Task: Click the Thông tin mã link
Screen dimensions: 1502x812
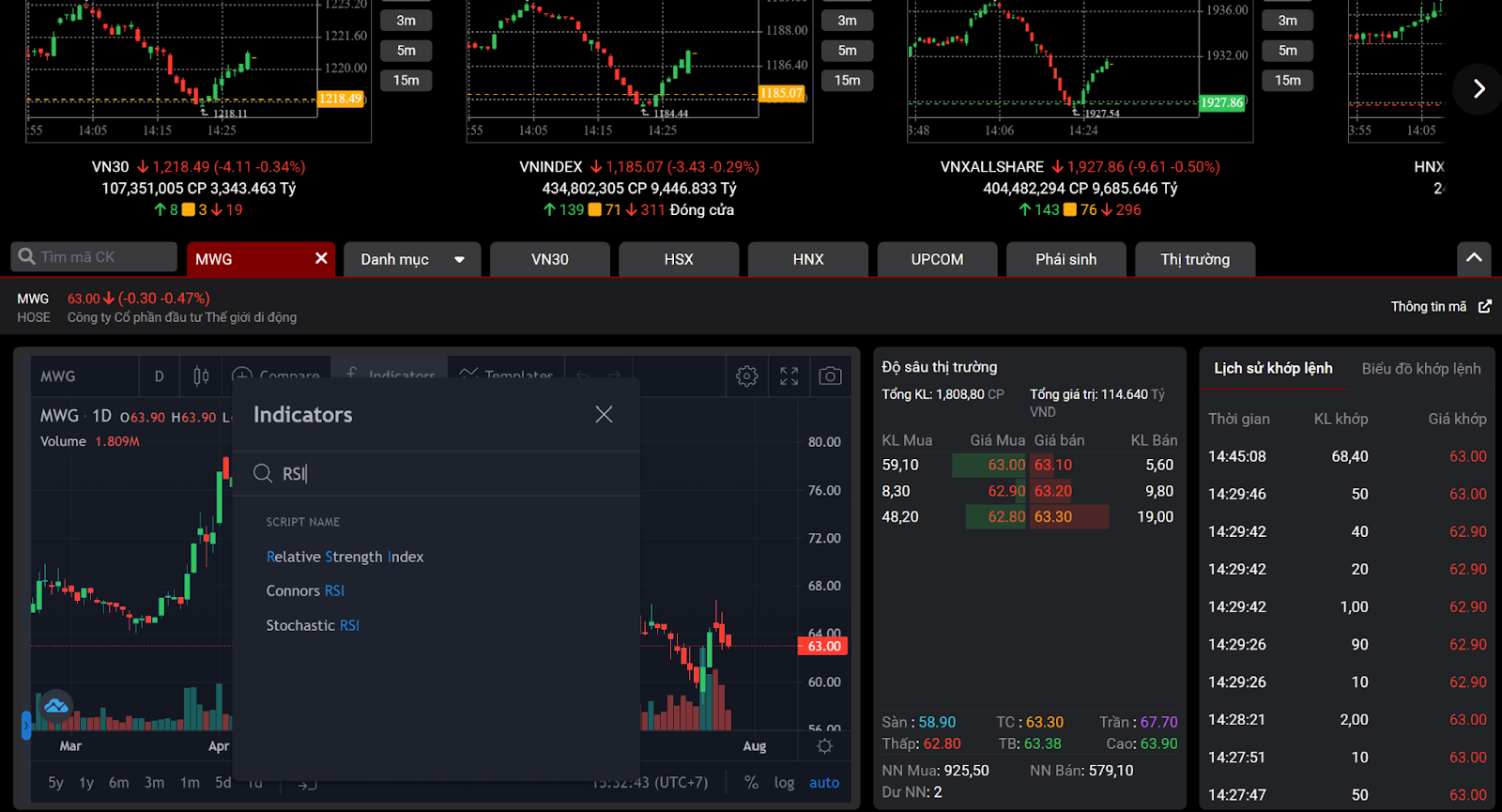Action: coord(1428,307)
